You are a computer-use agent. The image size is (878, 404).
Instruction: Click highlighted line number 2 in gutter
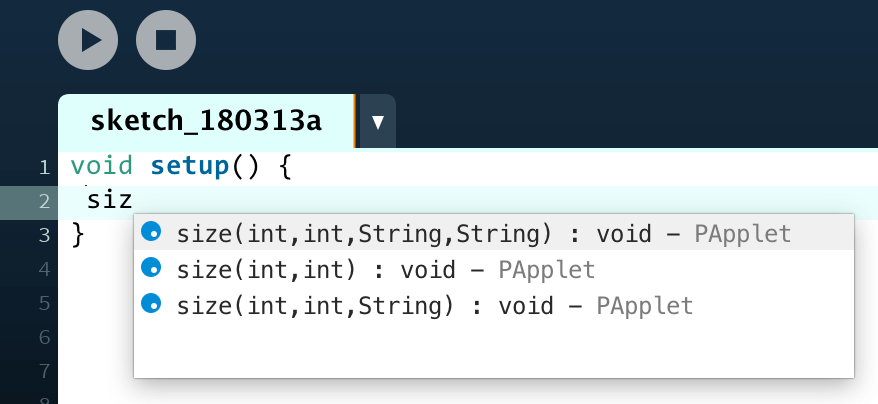44,201
